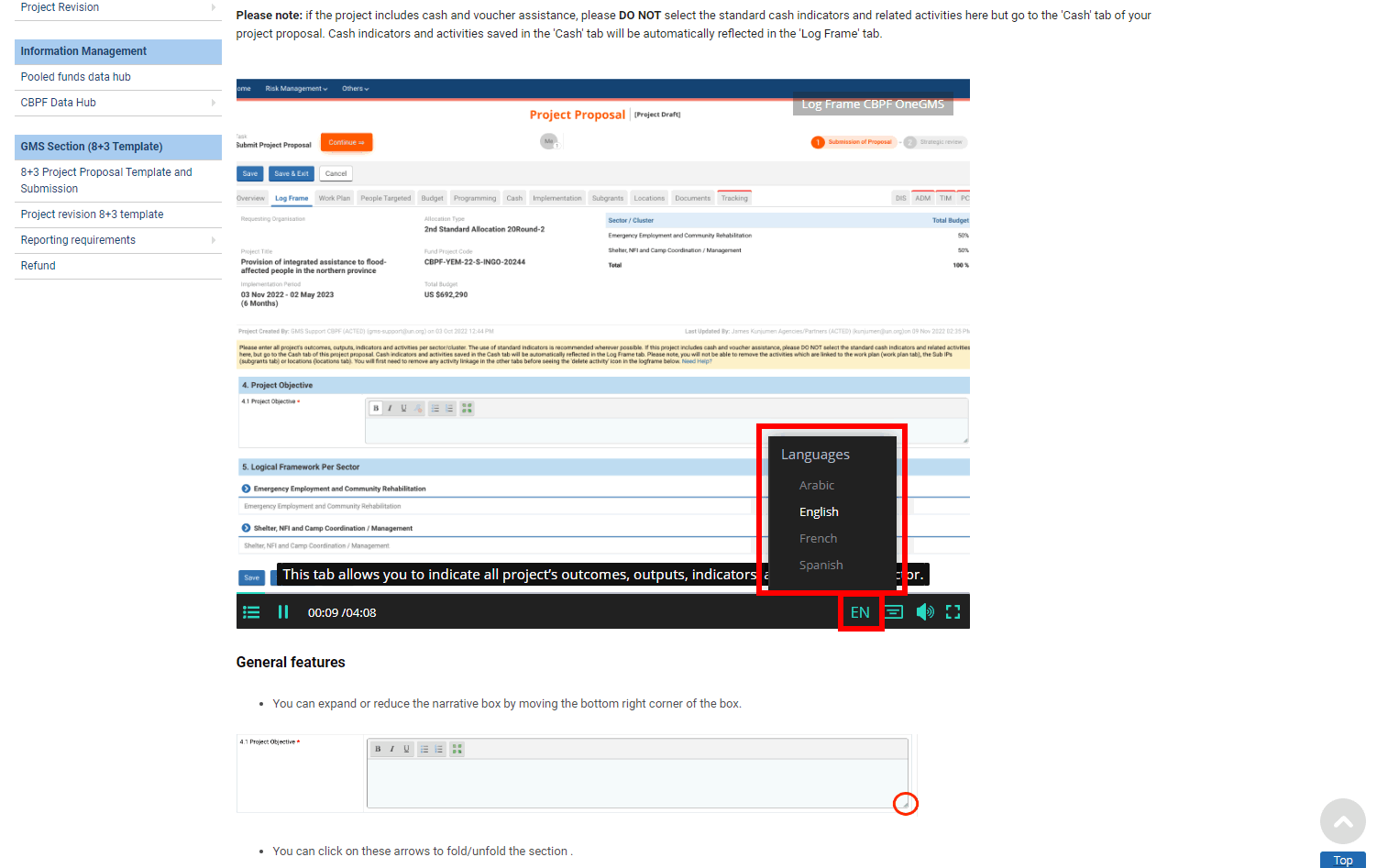
Task: Click Information Management sidebar header
Action: coord(118,51)
